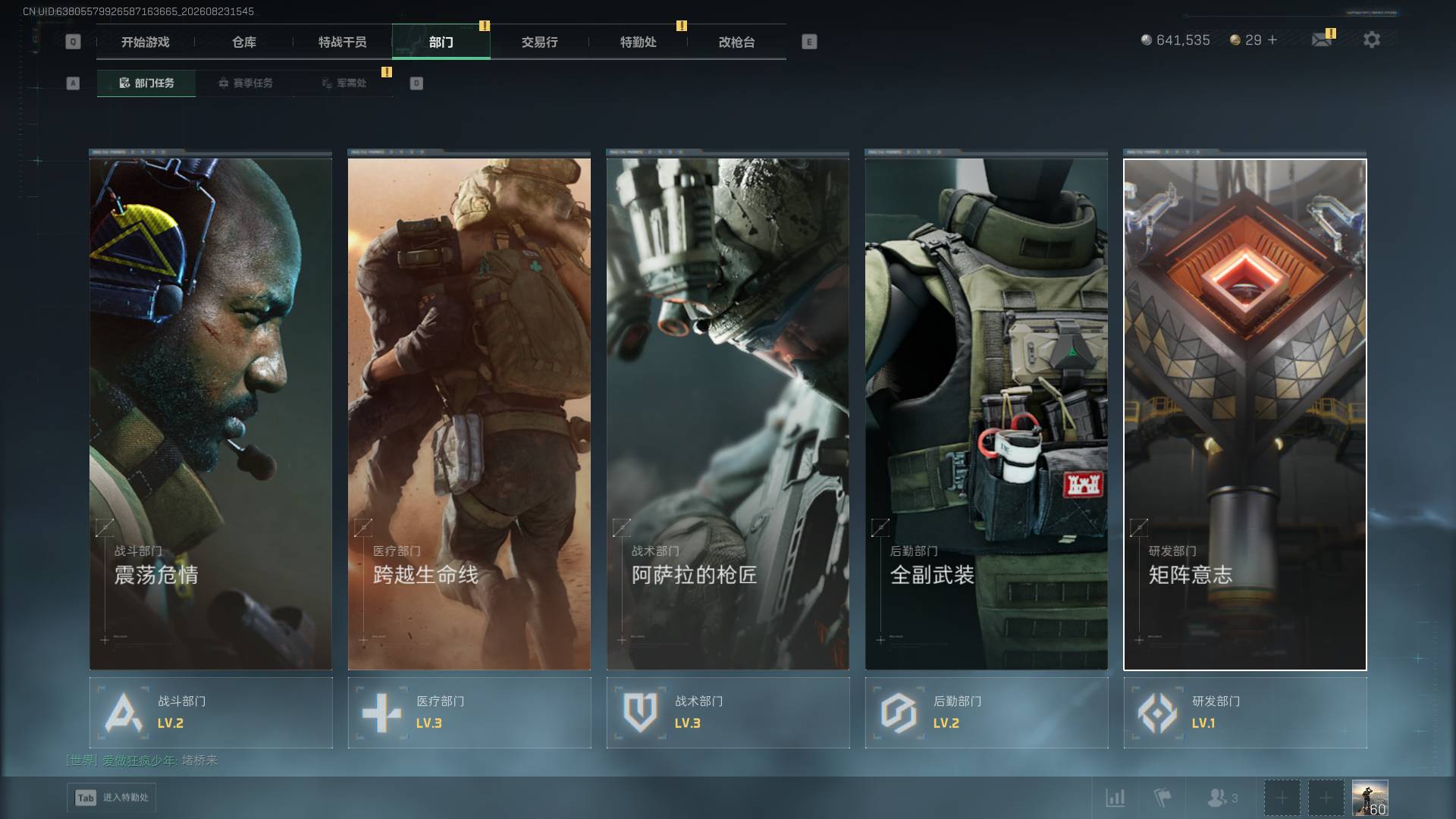Open the 军需处 sub-tab

click(x=344, y=83)
